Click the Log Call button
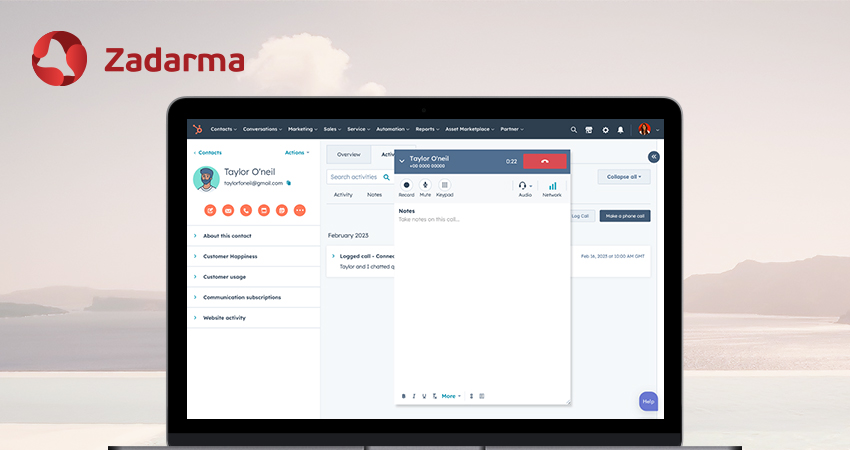The width and height of the screenshot is (850, 450). coord(581,216)
